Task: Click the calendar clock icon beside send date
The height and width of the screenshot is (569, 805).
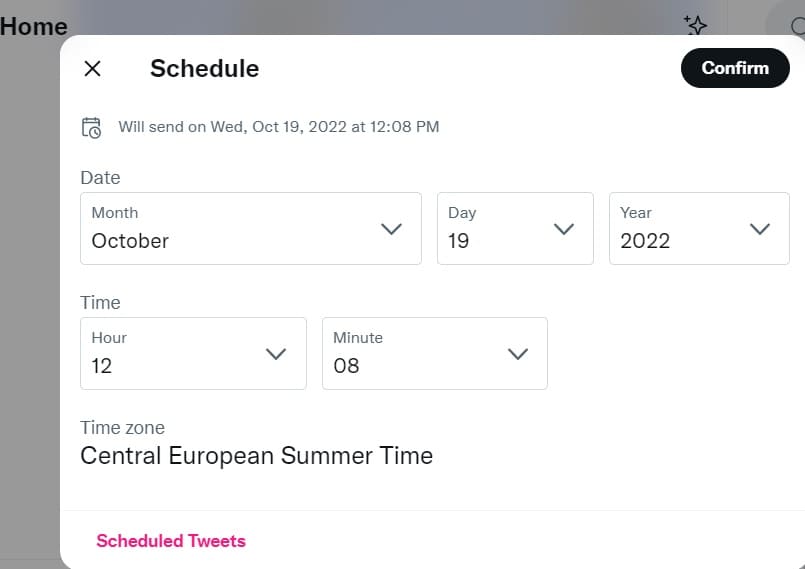Action: click(91, 128)
